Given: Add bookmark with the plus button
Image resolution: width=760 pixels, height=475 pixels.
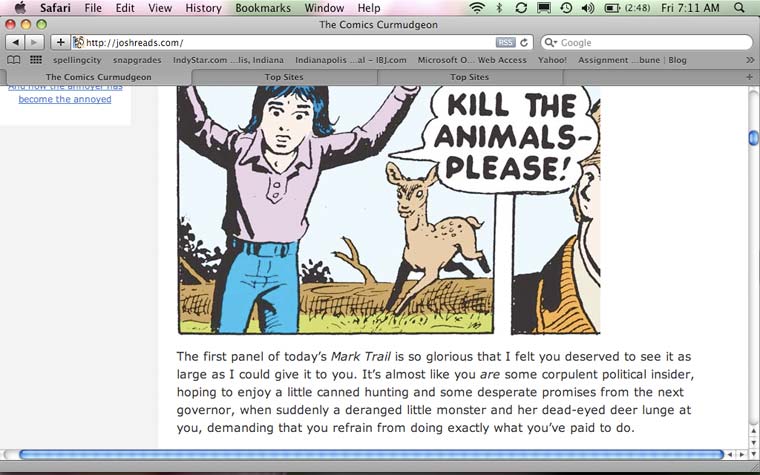Looking at the screenshot, I should pos(60,43).
